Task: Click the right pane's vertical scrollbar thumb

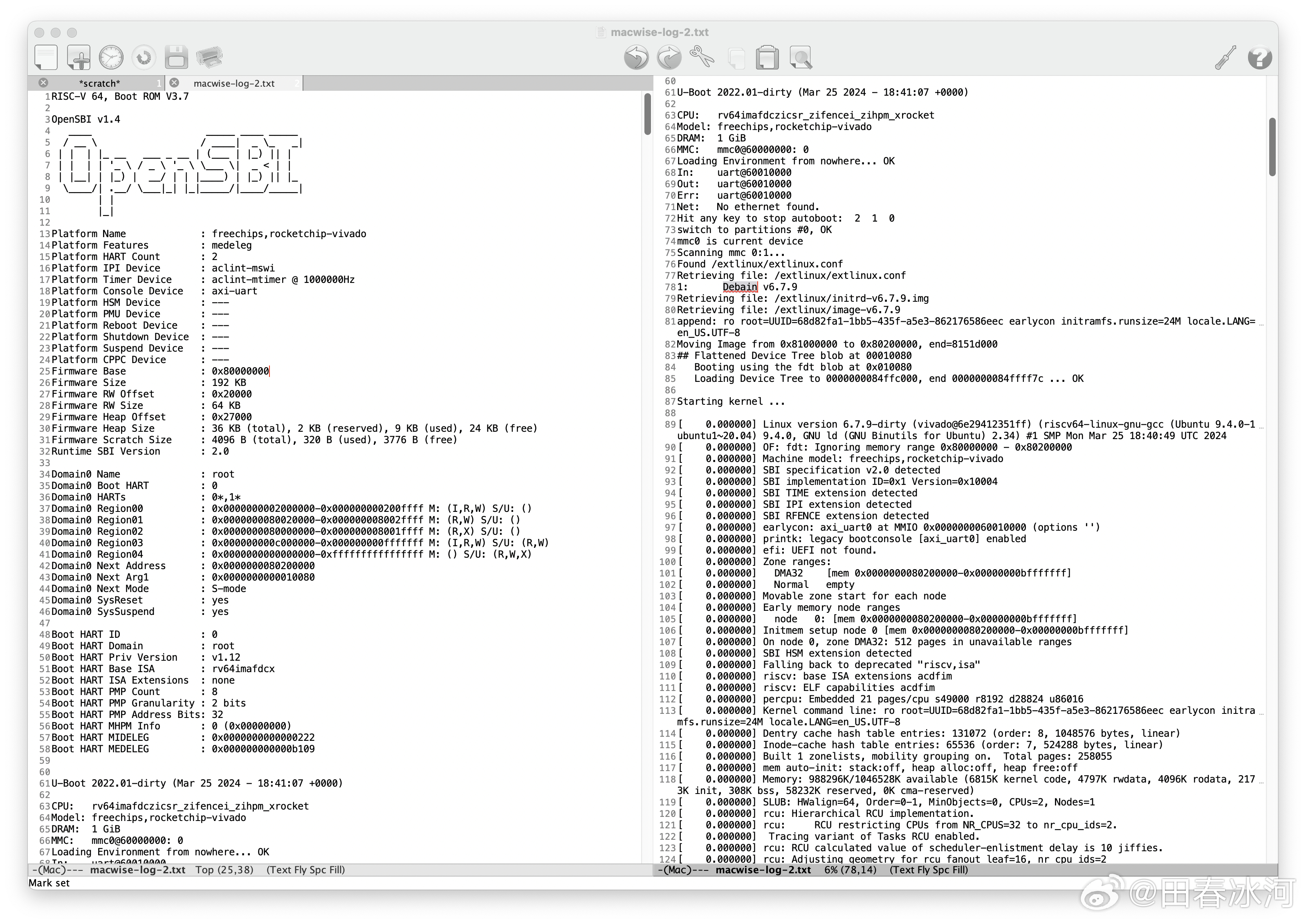Action: [x=1272, y=147]
